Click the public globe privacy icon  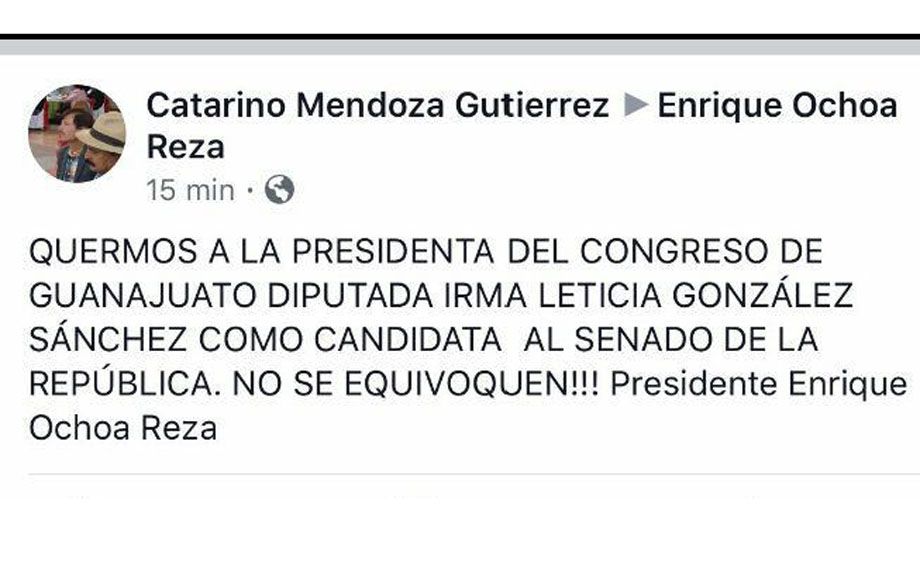[x=279, y=189]
